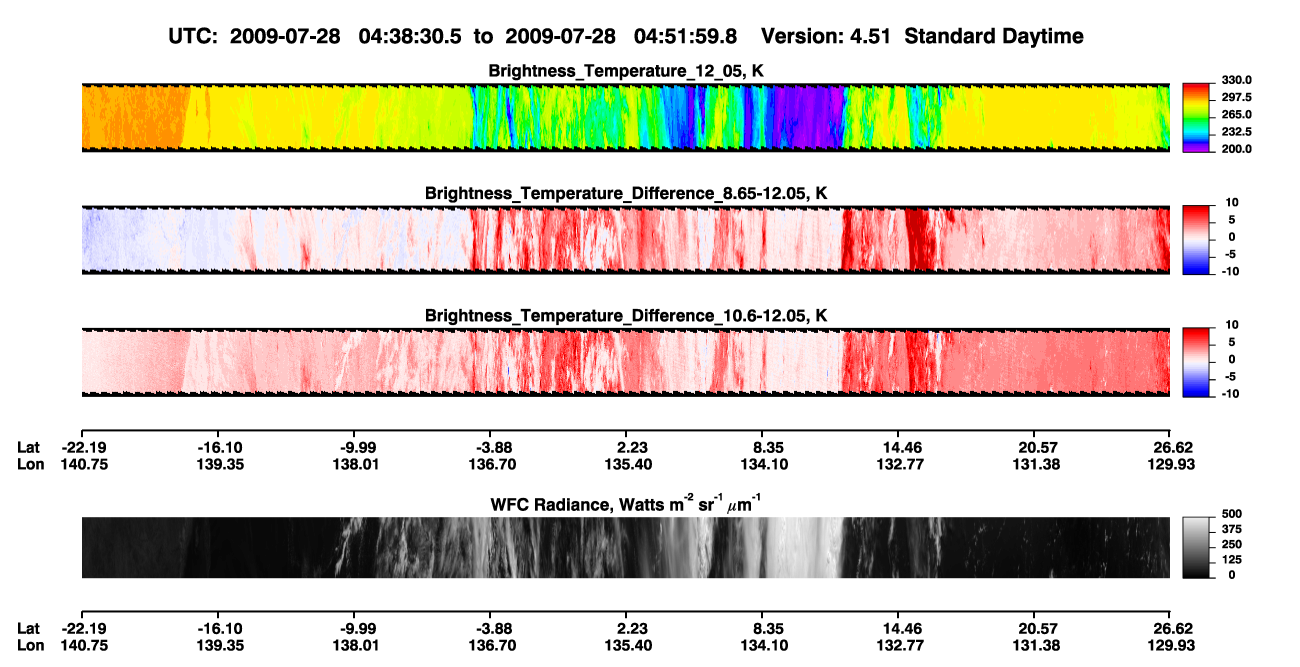Screen dimensions: 1300x667
Task: Click latitude '8.35' on axis below WFC Radiance strip
Action: pyautogui.click(x=765, y=628)
